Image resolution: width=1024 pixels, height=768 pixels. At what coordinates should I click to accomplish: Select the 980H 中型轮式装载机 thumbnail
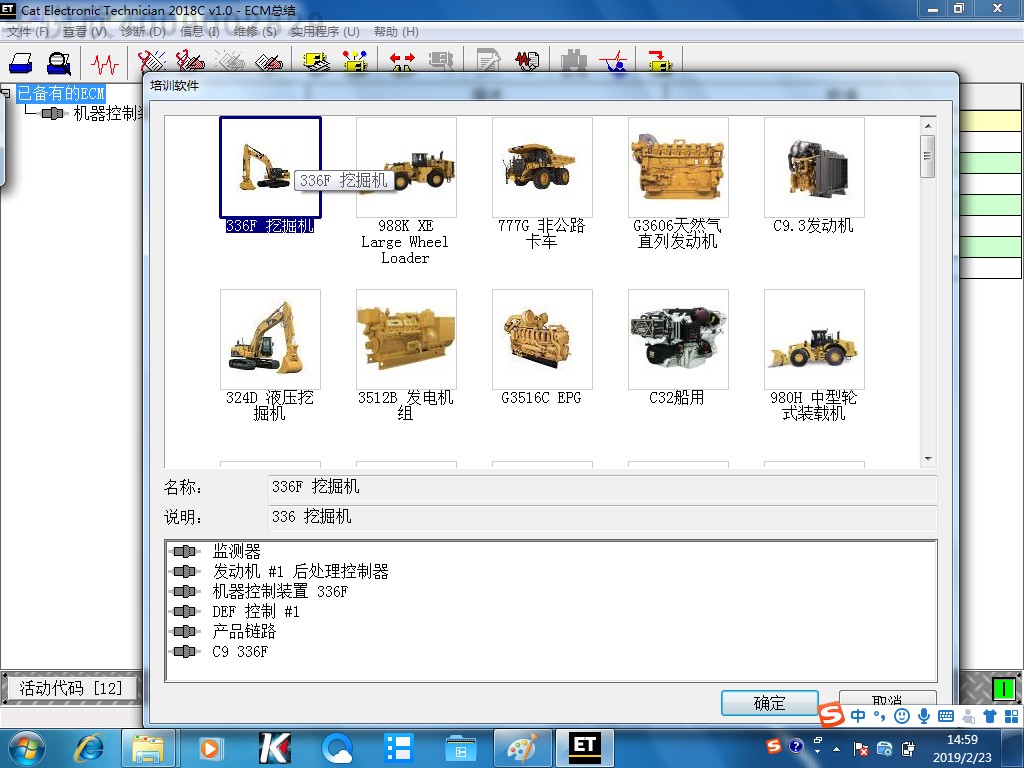[x=814, y=339]
